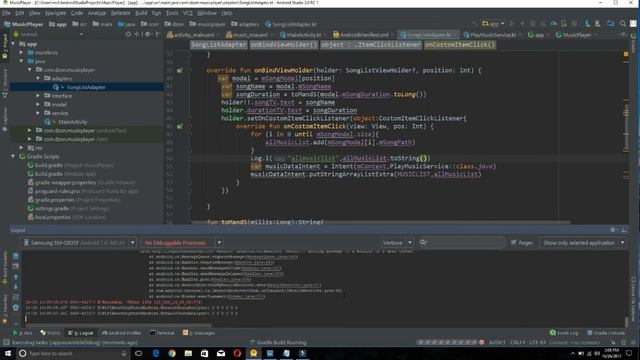This screenshot has width=640, height=360.
Task: Expand the manifests folder
Action: (x=21, y=53)
